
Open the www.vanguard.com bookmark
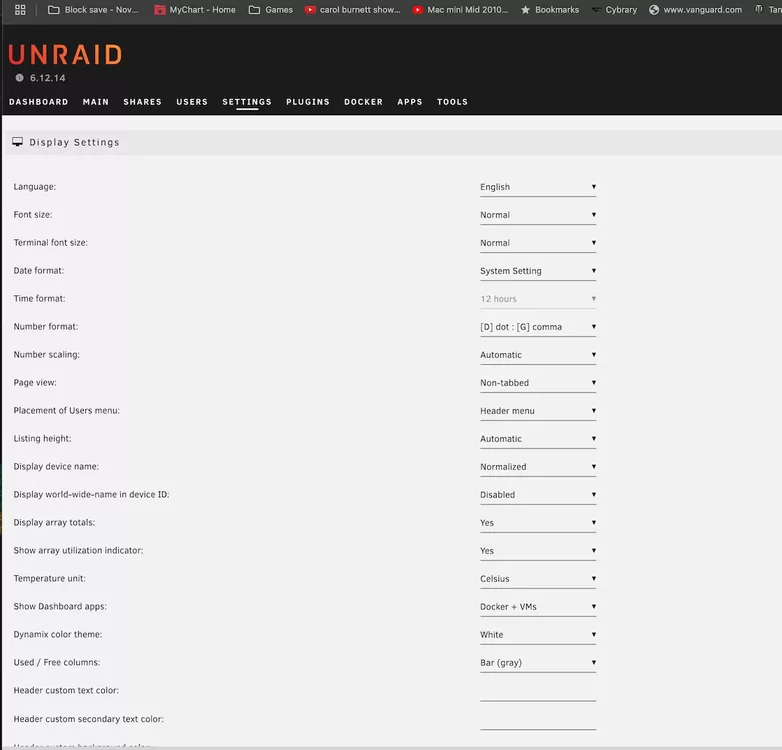point(695,9)
